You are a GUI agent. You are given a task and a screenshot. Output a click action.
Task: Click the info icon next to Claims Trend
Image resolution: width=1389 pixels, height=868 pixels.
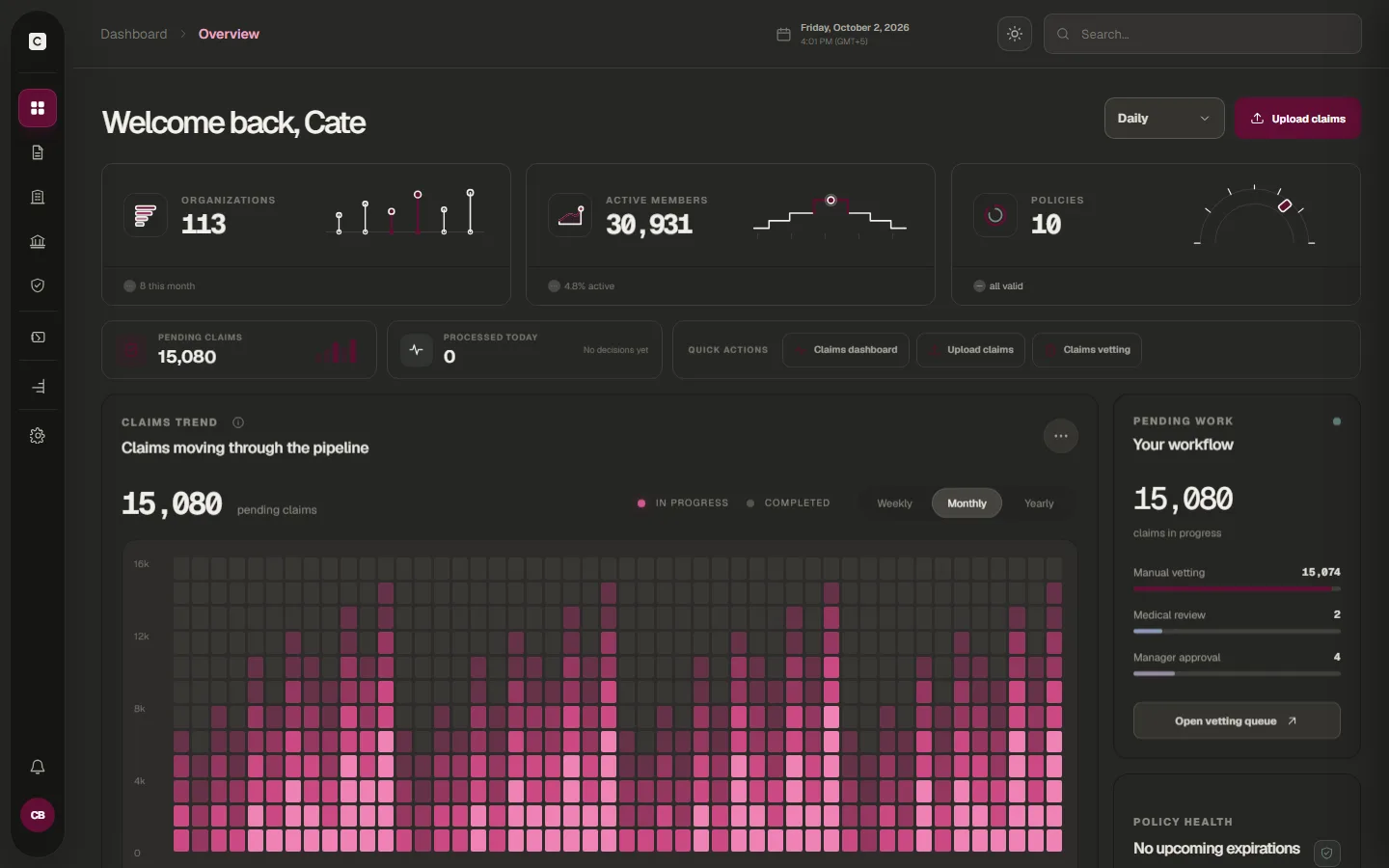click(x=238, y=422)
